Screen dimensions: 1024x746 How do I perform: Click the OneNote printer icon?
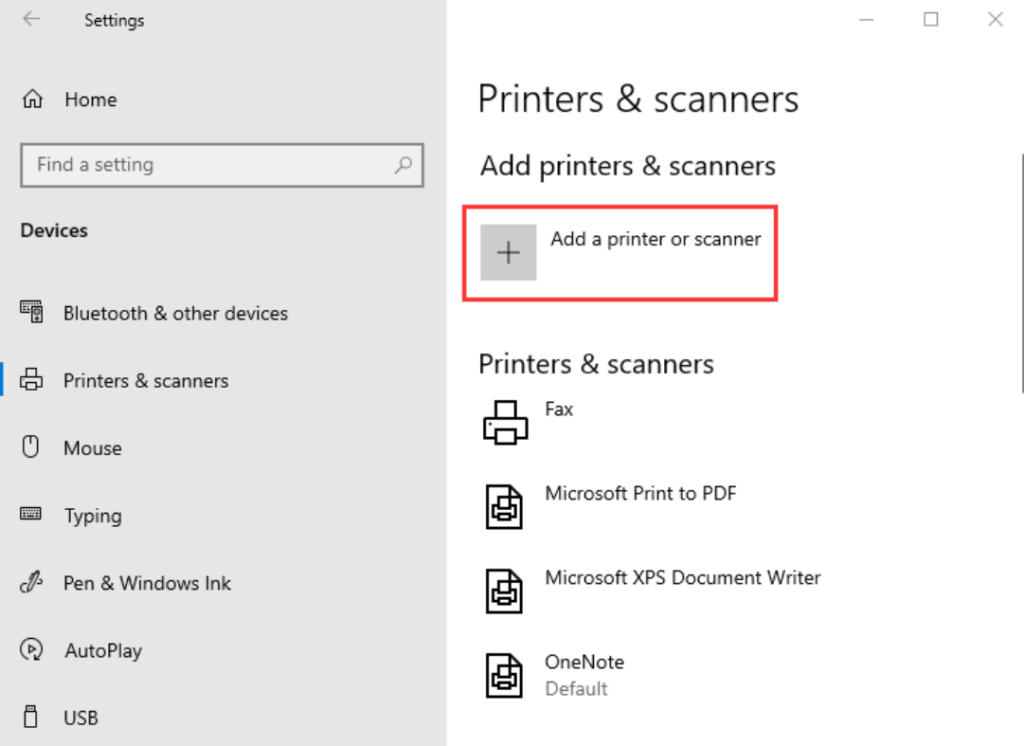click(505, 674)
